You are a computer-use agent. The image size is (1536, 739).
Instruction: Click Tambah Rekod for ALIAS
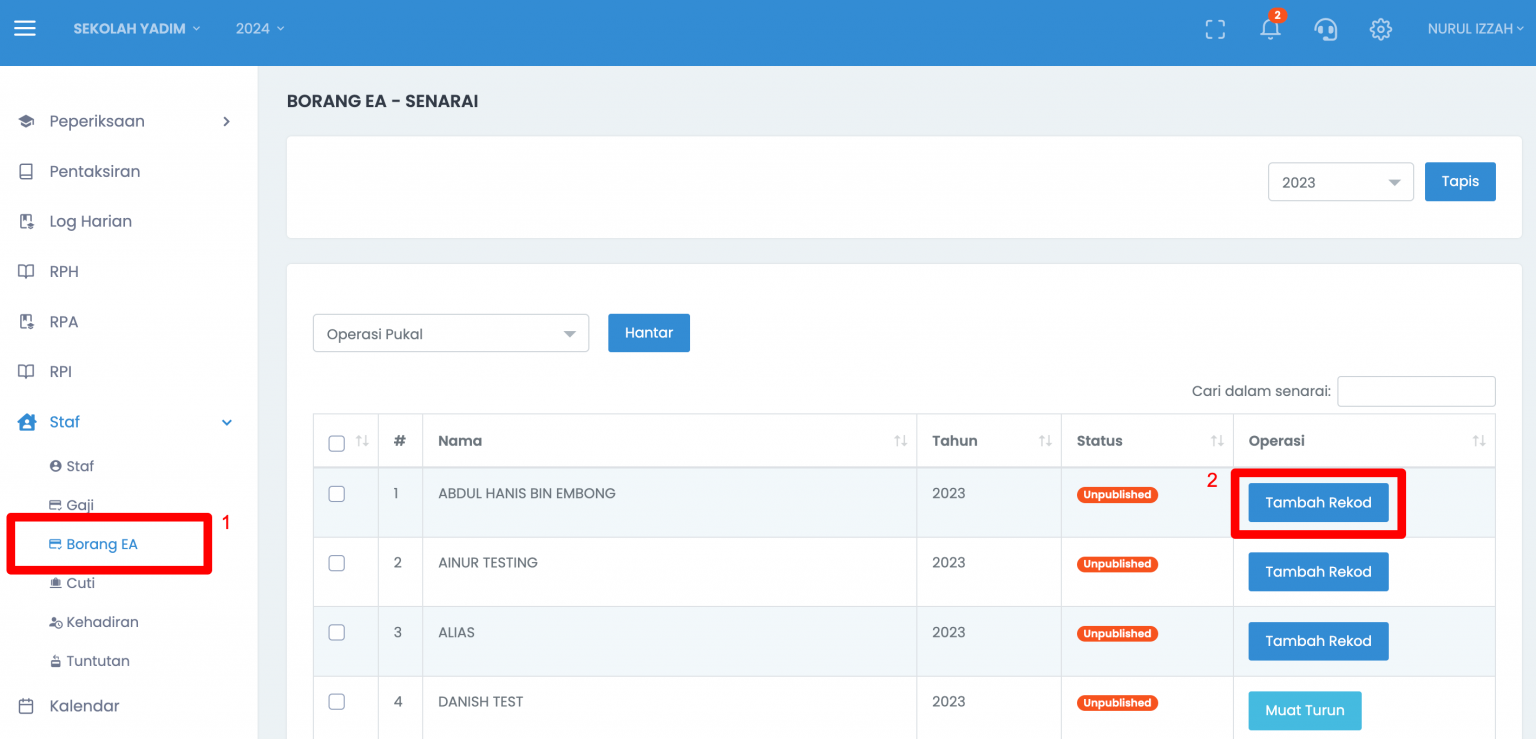pyautogui.click(x=1318, y=641)
